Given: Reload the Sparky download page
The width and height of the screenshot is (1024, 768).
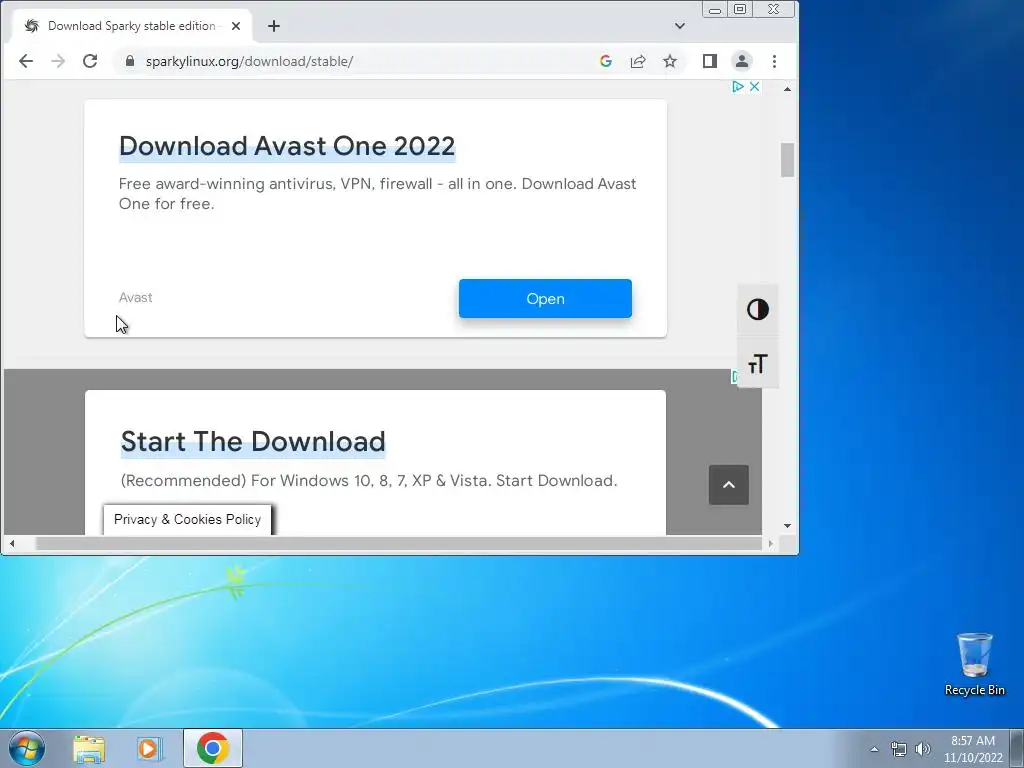Looking at the screenshot, I should 90,61.
